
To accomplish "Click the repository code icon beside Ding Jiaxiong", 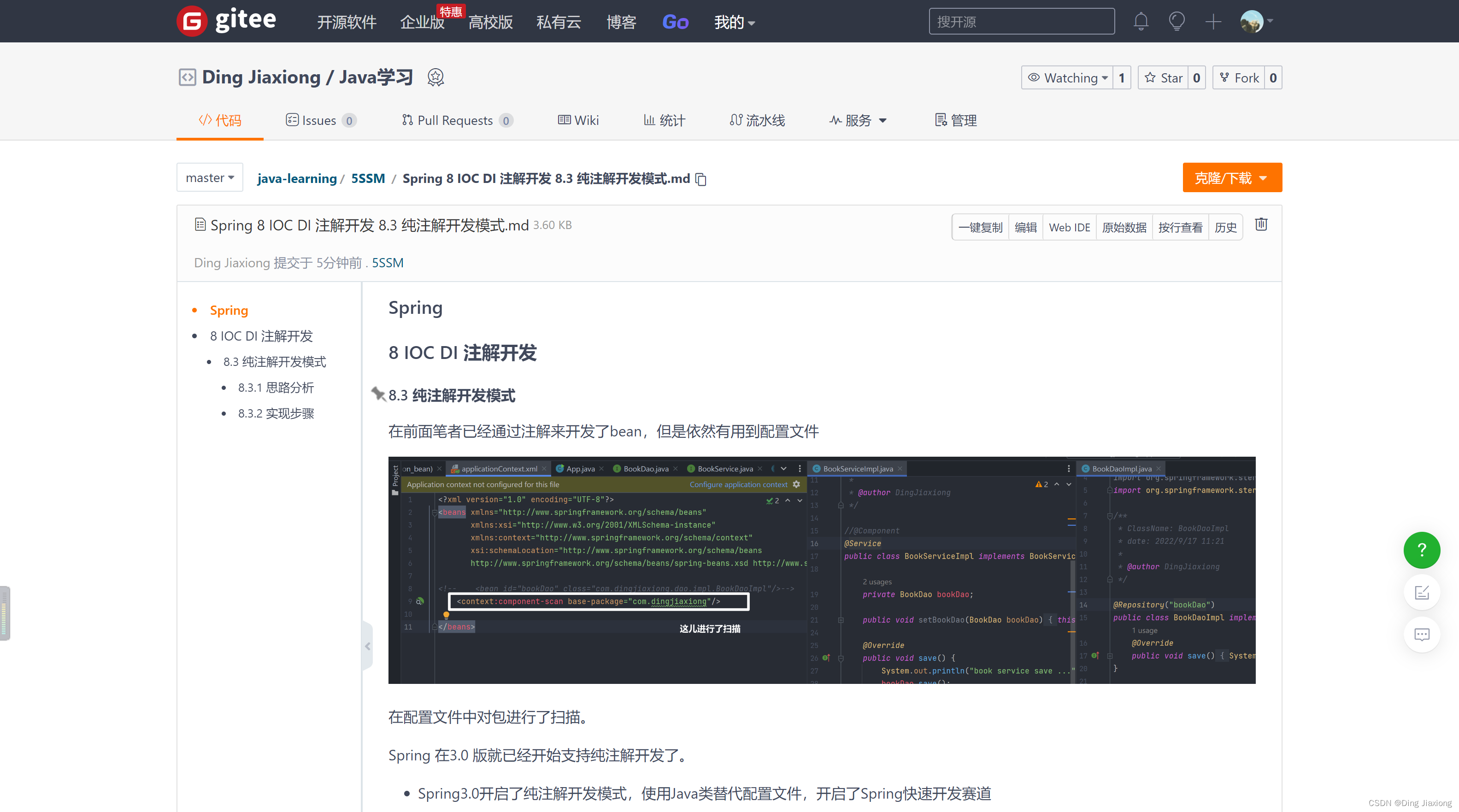I will (x=188, y=77).
